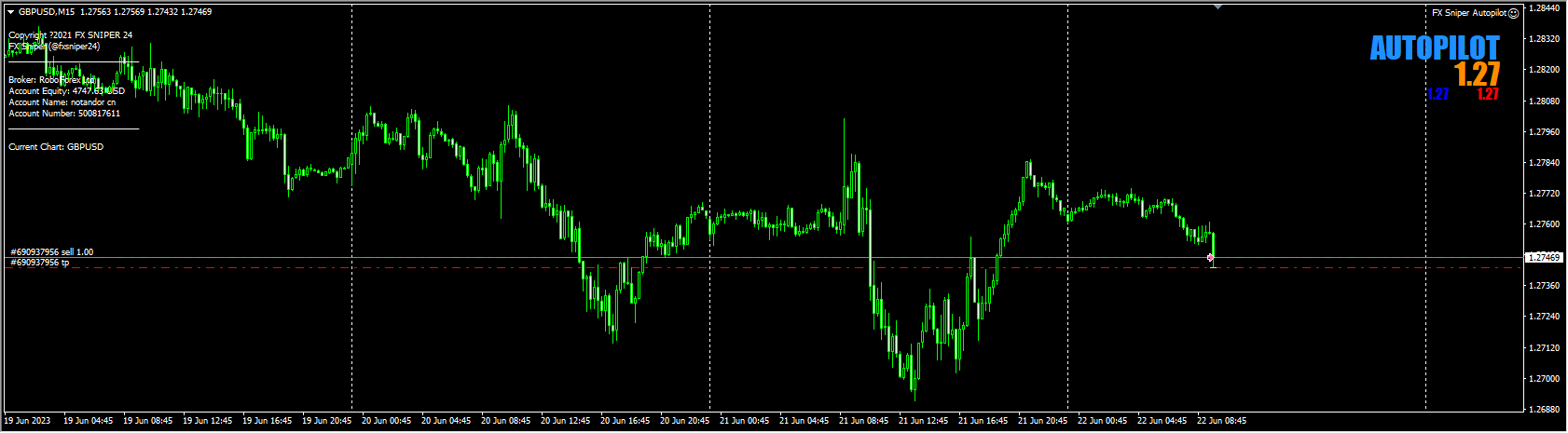The height and width of the screenshot is (433, 1568).
Task: Click 'Account Name: notandor cn' line
Action: pos(62,102)
